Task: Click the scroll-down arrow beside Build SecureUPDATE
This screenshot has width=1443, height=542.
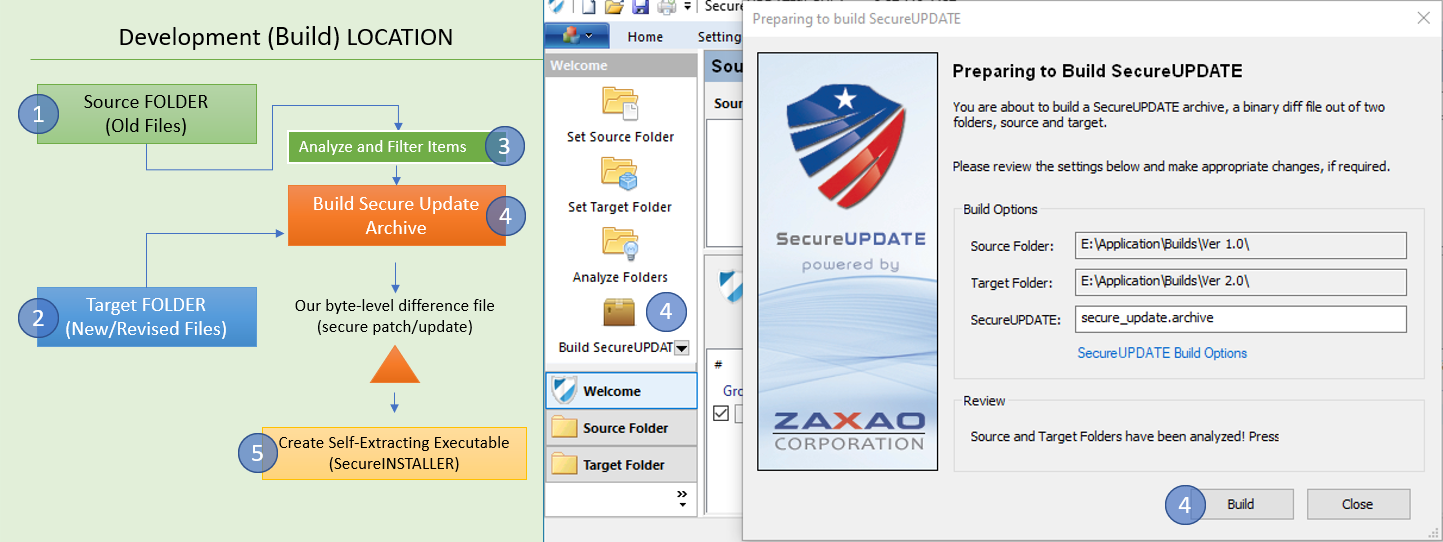Action: (x=682, y=348)
